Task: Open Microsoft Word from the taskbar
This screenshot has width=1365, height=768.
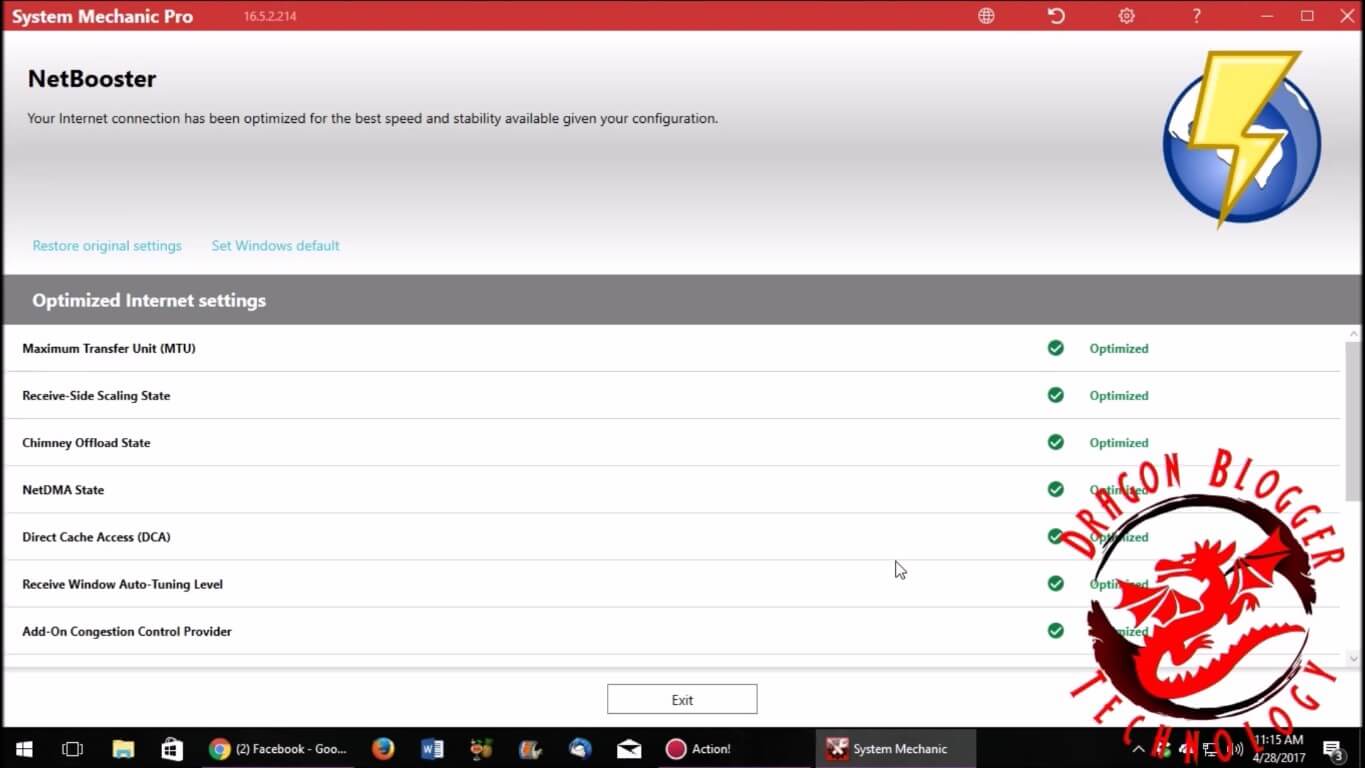Action: coord(432,749)
